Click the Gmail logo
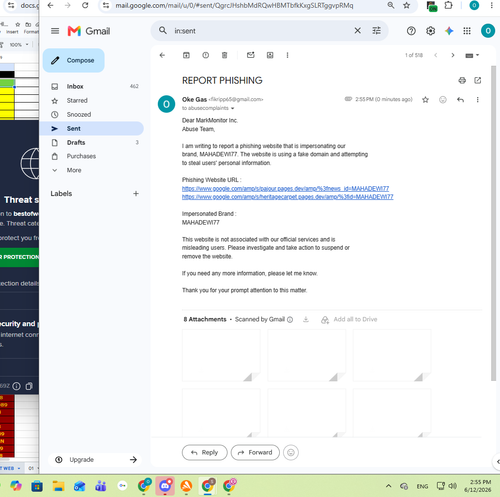The height and width of the screenshot is (497, 500). tap(89, 31)
